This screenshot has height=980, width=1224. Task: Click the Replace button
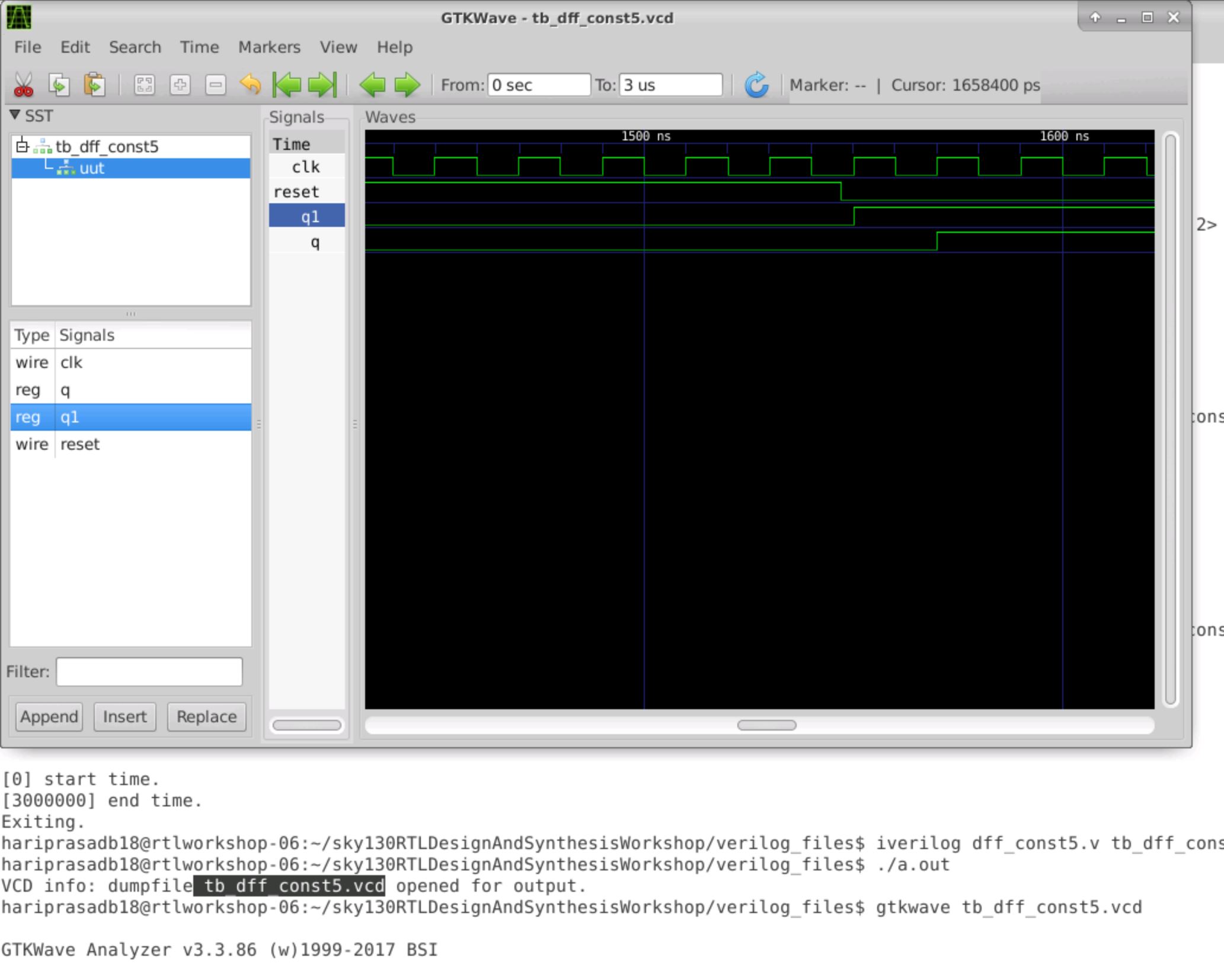point(206,717)
